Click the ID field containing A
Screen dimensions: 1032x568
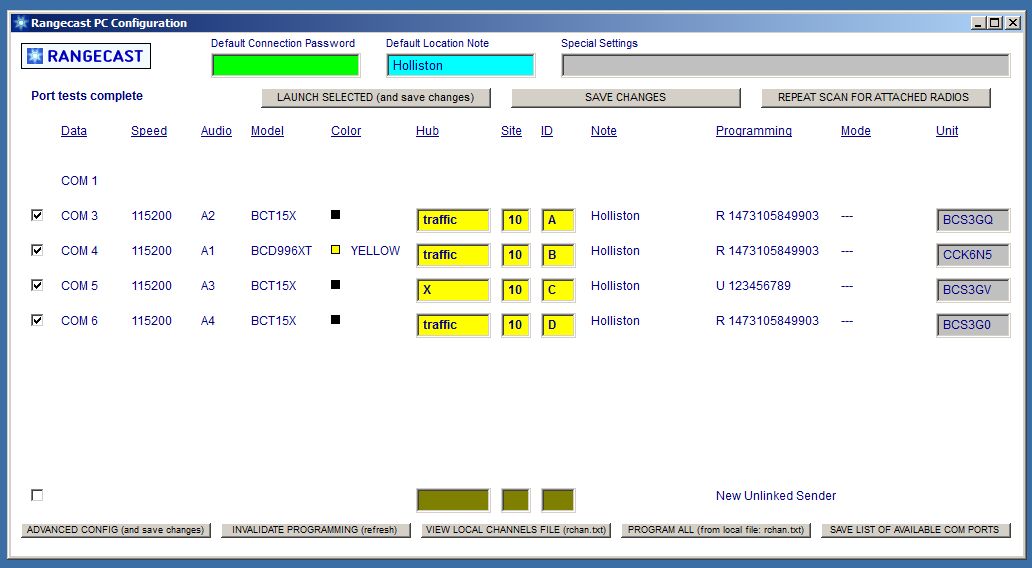point(558,220)
